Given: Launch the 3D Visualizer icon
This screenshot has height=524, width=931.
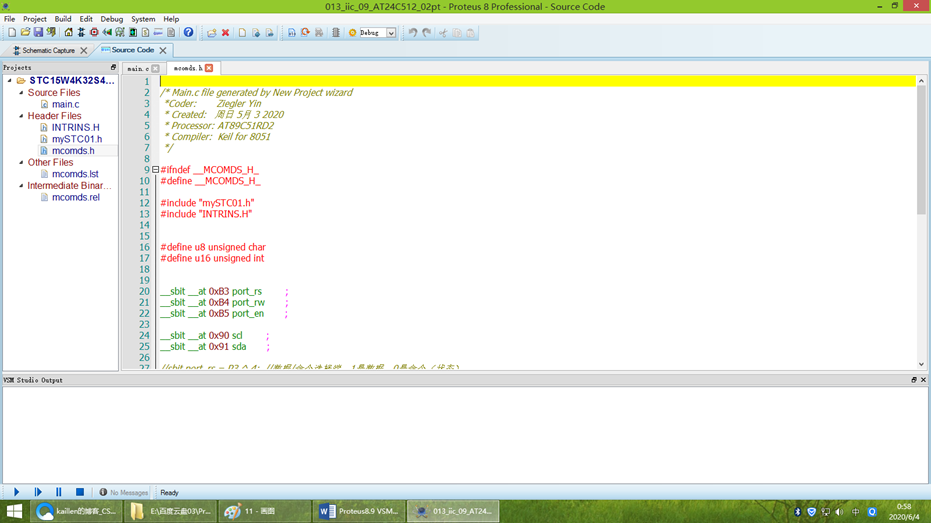Looking at the screenshot, I should click(x=107, y=33).
